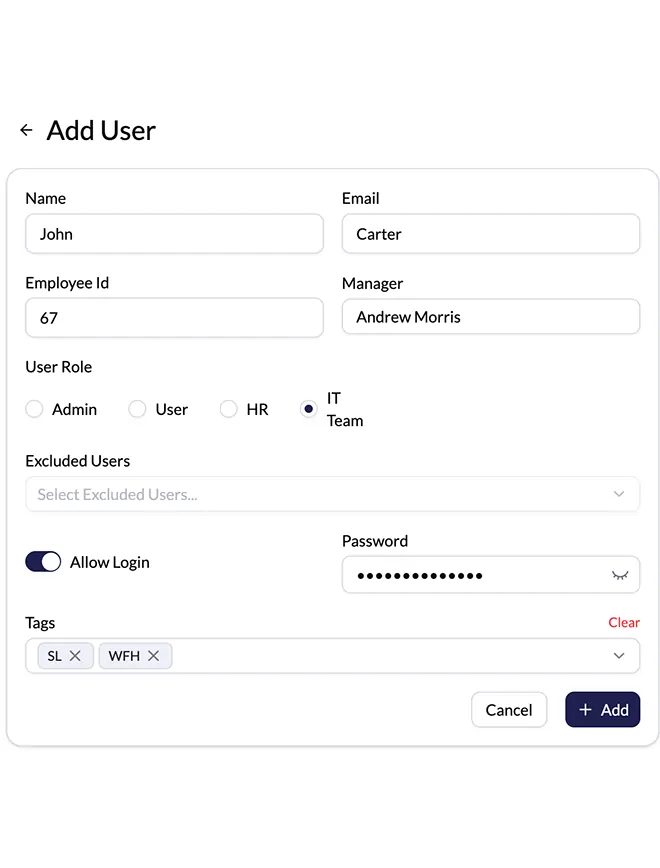Choose the HR role option
The width and height of the screenshot is (660, 868).
229,409
